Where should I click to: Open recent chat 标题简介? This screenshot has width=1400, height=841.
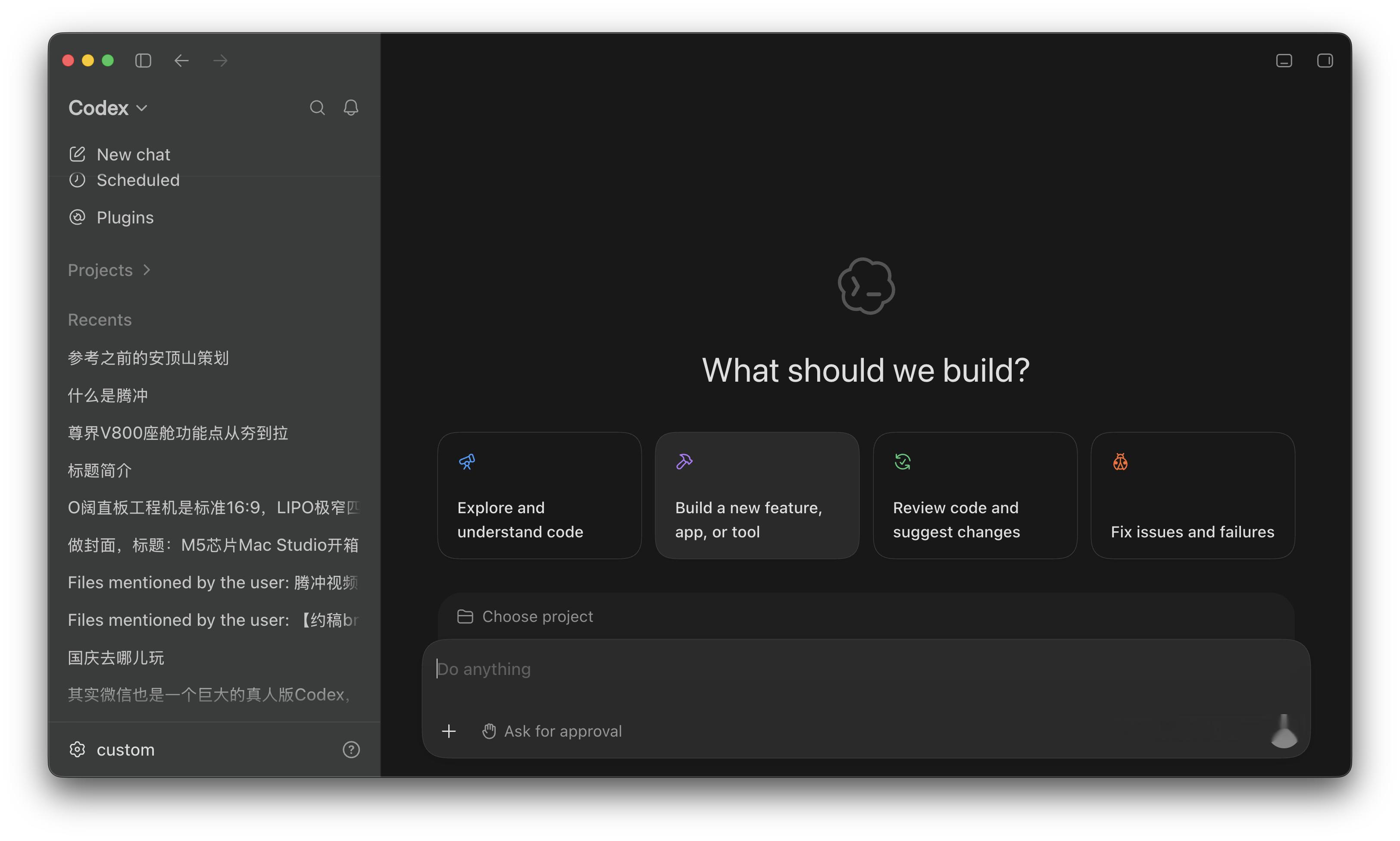click(214, 471)
